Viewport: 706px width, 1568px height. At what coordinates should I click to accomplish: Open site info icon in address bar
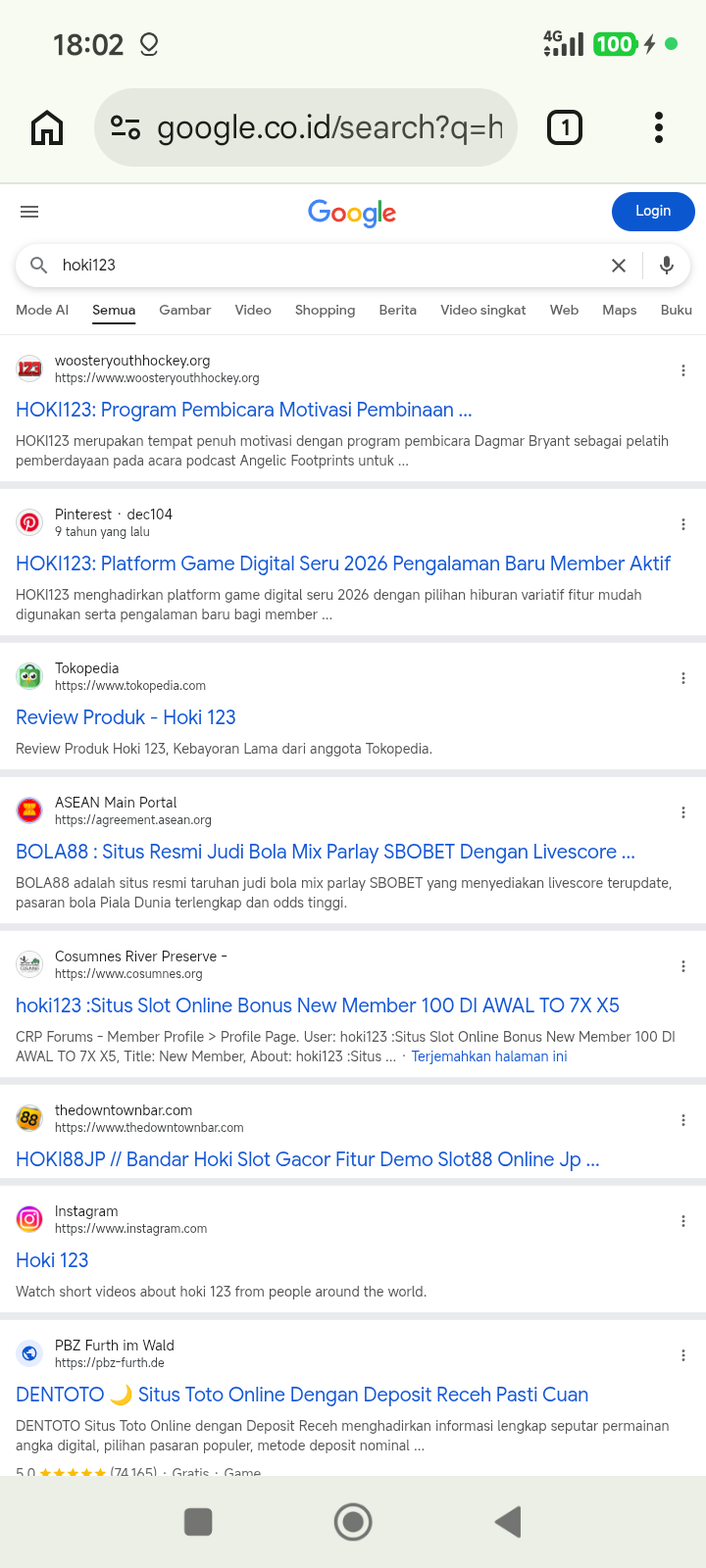[126, 127]
